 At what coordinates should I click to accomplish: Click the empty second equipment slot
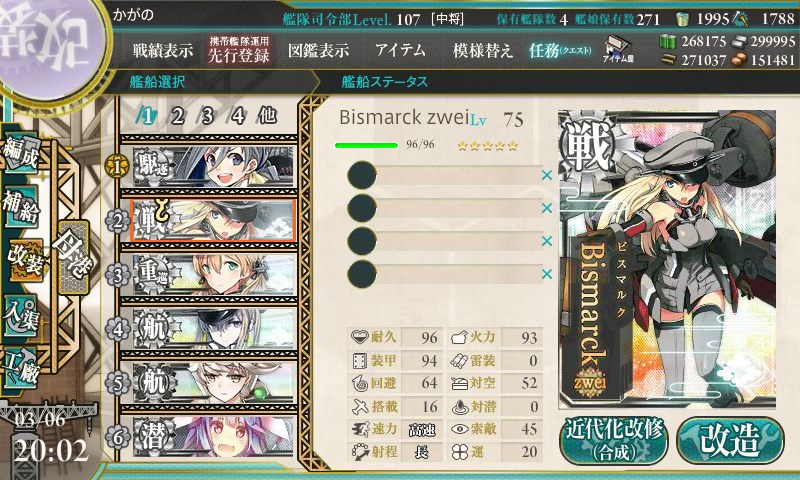pyautogui.click(x=444, y=208)
